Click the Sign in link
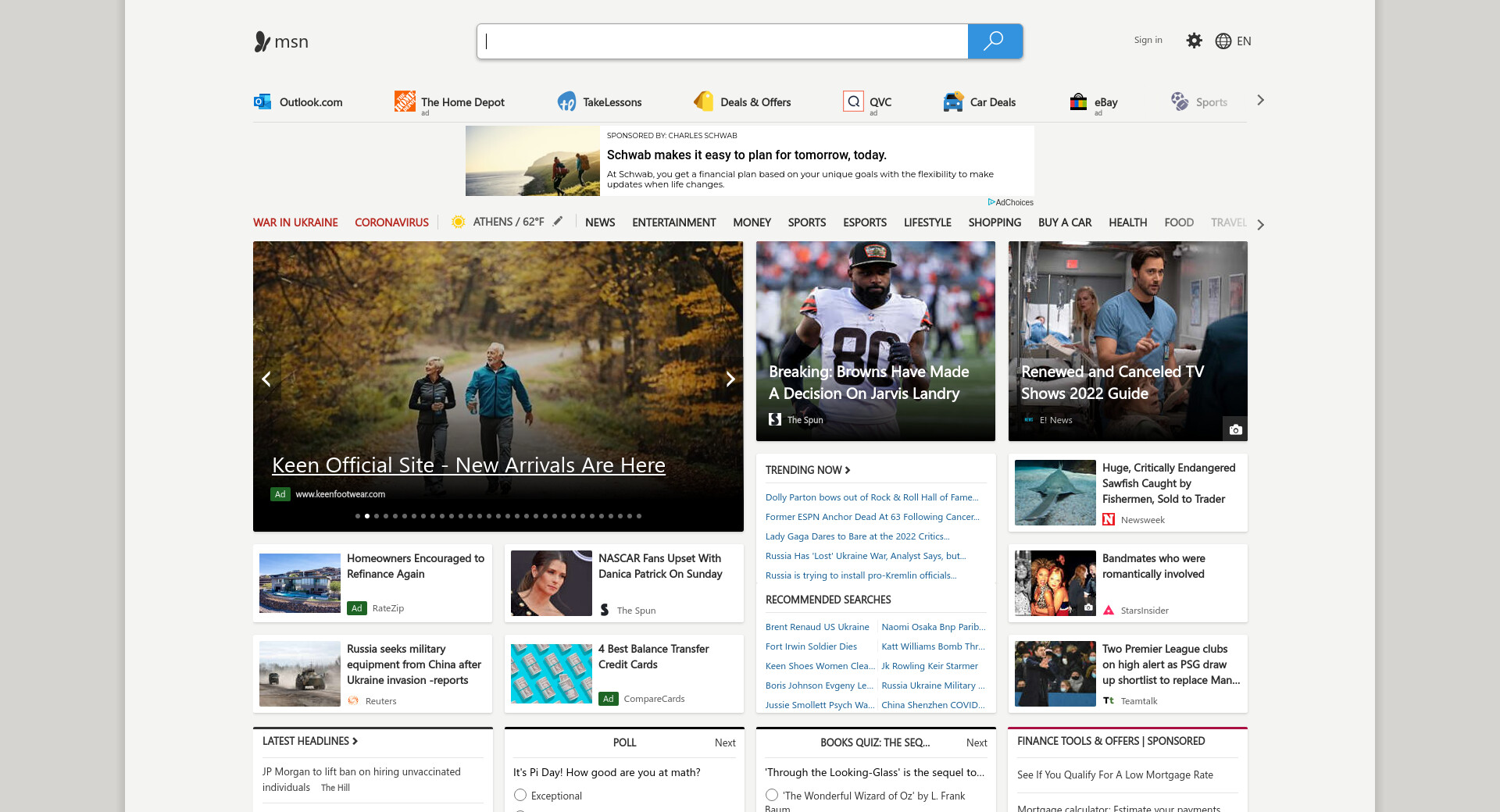Screen dimensions: 1500x812 tap(1148, 41)
